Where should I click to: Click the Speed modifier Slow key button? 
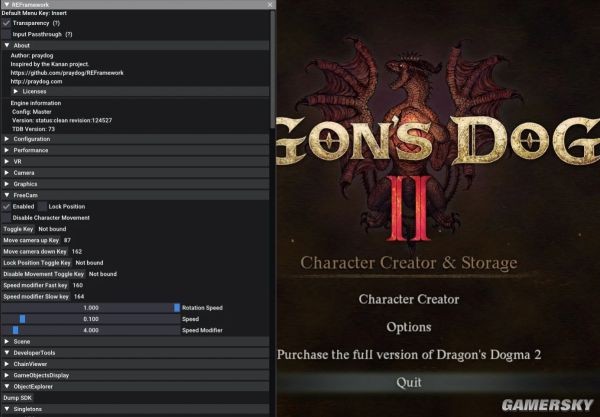point(36,296)
